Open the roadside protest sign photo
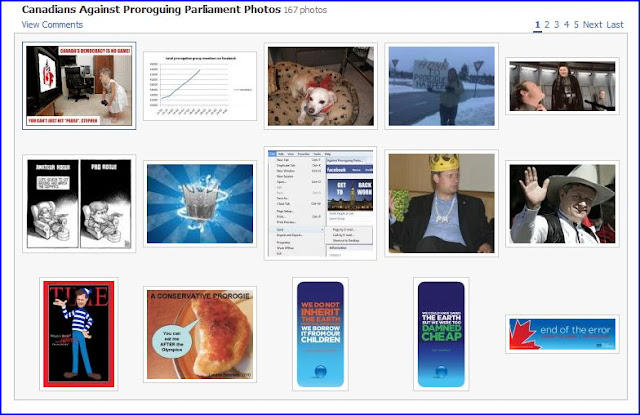This screenshot has width=640, height=415. [x=442, y=86]
